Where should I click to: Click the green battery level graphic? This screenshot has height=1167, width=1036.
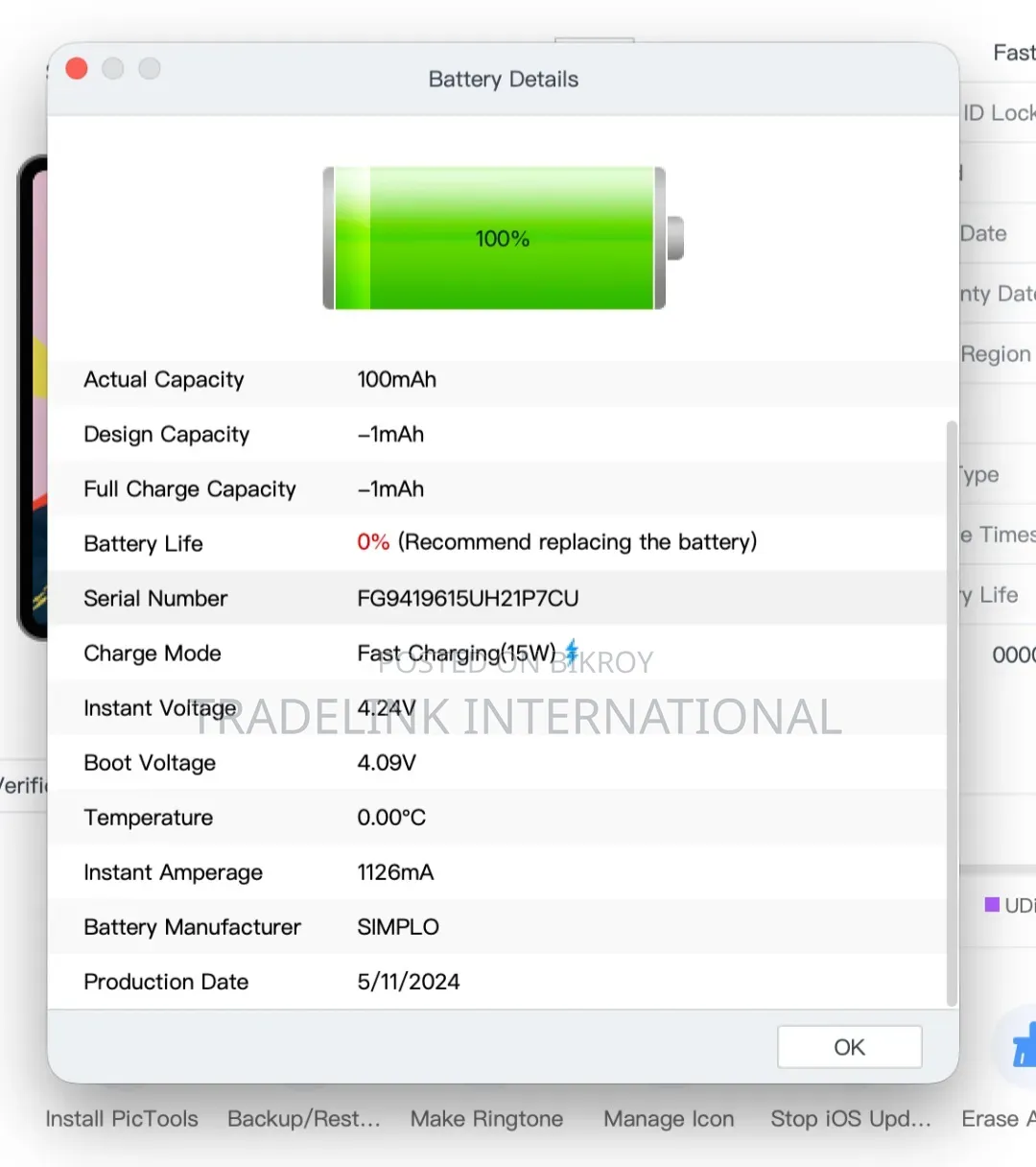point(503,238)
